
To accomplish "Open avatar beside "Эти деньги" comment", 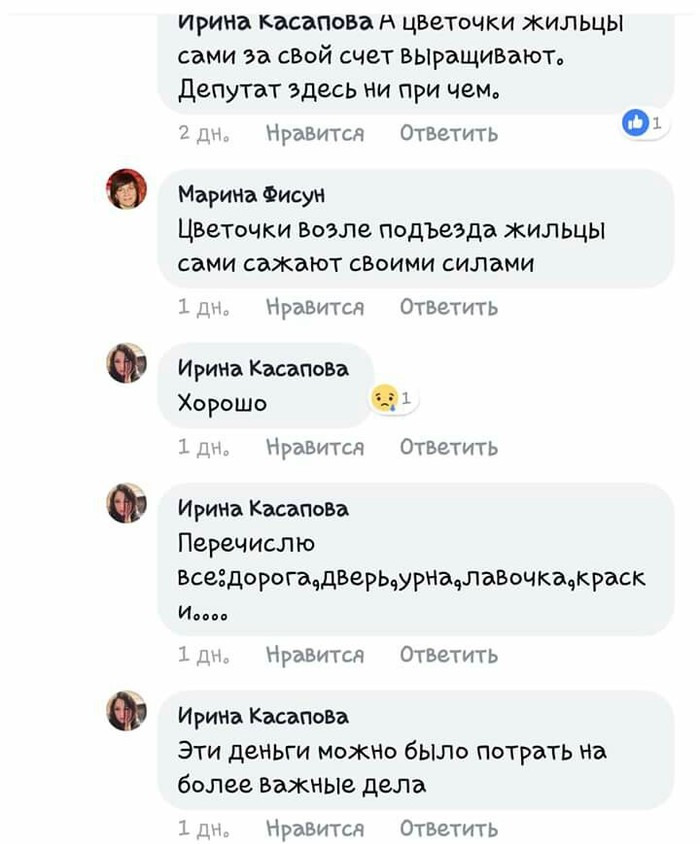I will coord(127,711).
